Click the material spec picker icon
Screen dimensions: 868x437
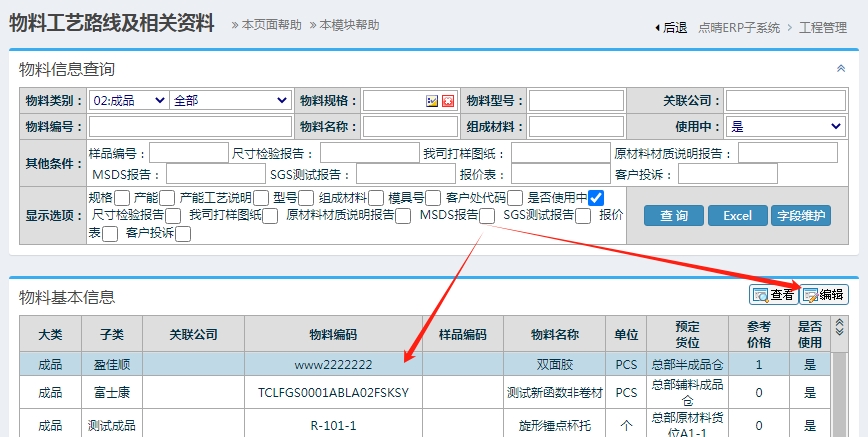[x=432, y=101]
